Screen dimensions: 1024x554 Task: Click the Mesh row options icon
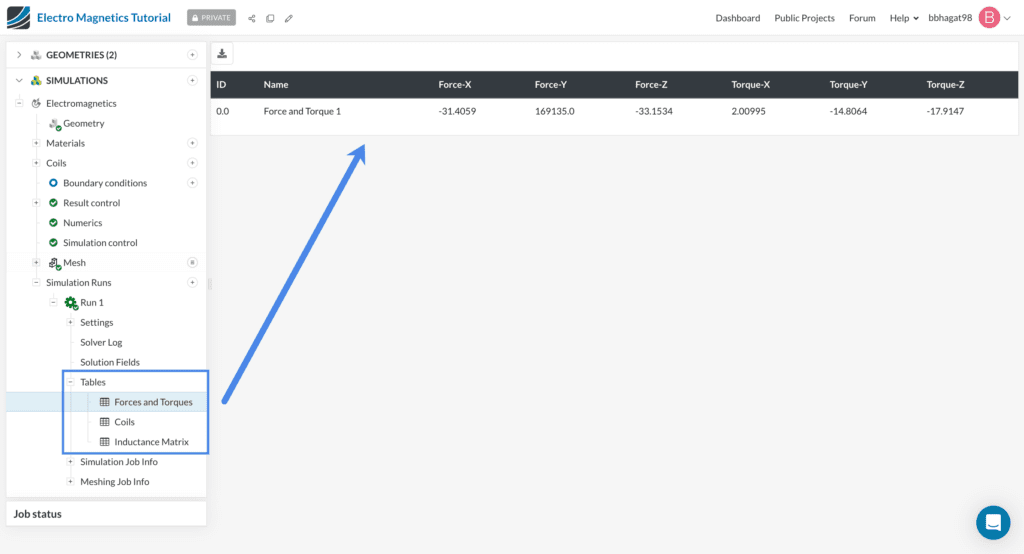(x=192, y=263)
